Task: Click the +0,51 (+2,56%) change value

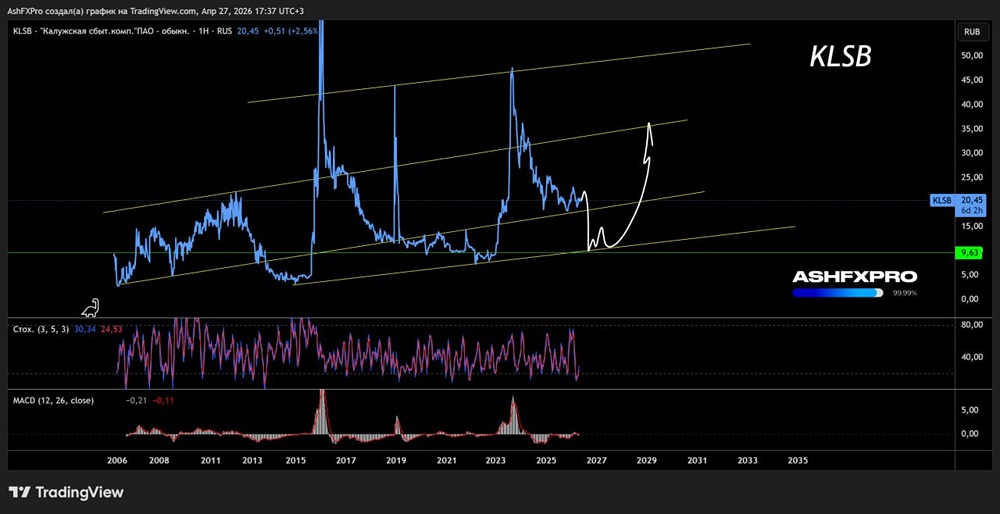Action: [293, 30]
